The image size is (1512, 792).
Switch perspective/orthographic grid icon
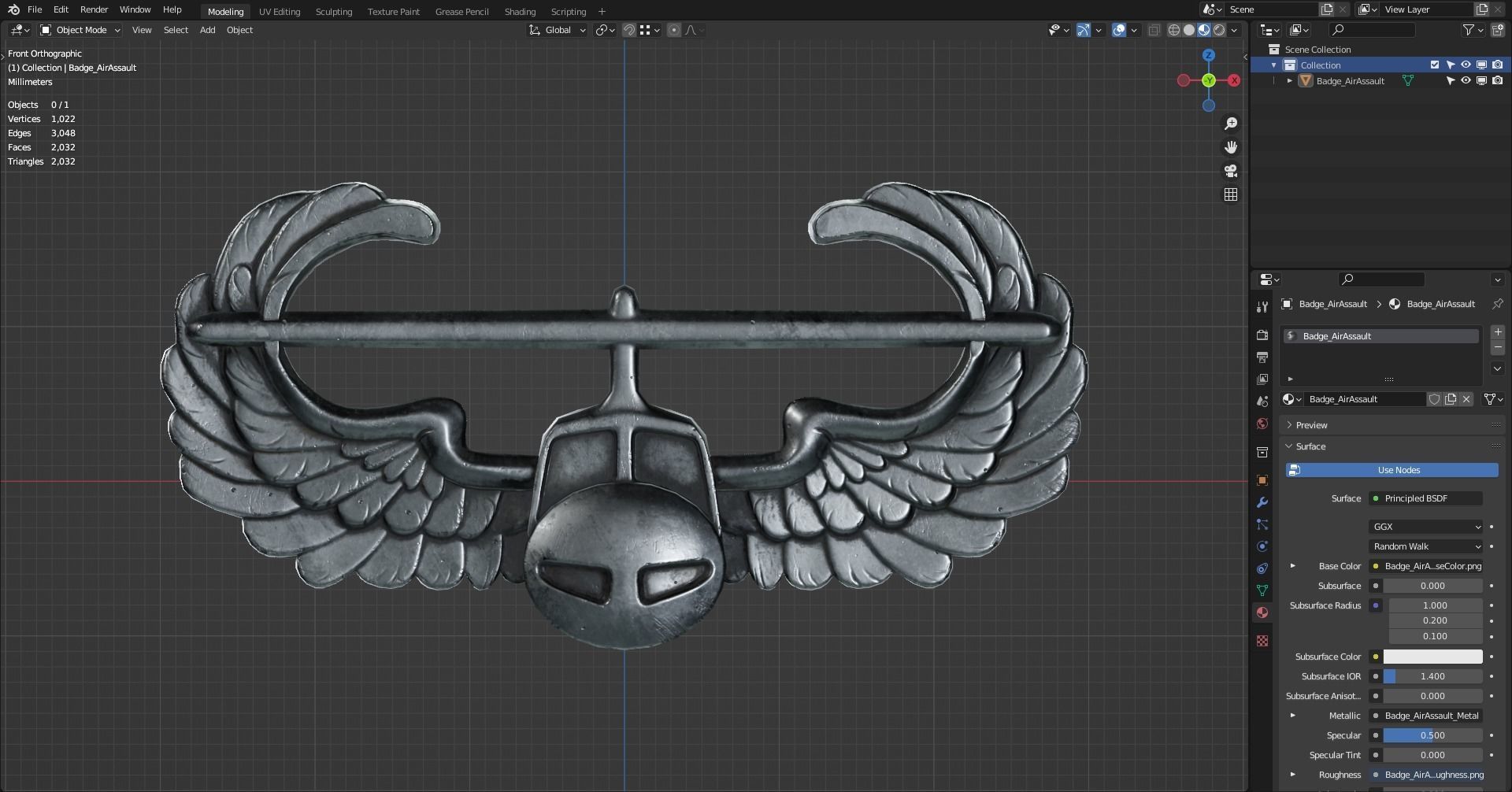tap(1231, 194)
